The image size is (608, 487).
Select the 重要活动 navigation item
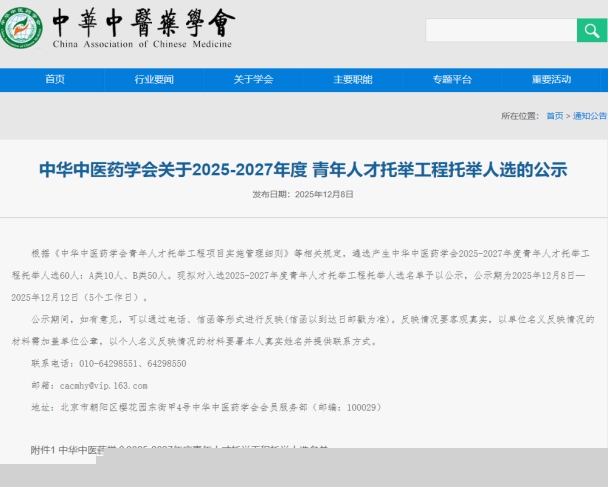point(551,80)
